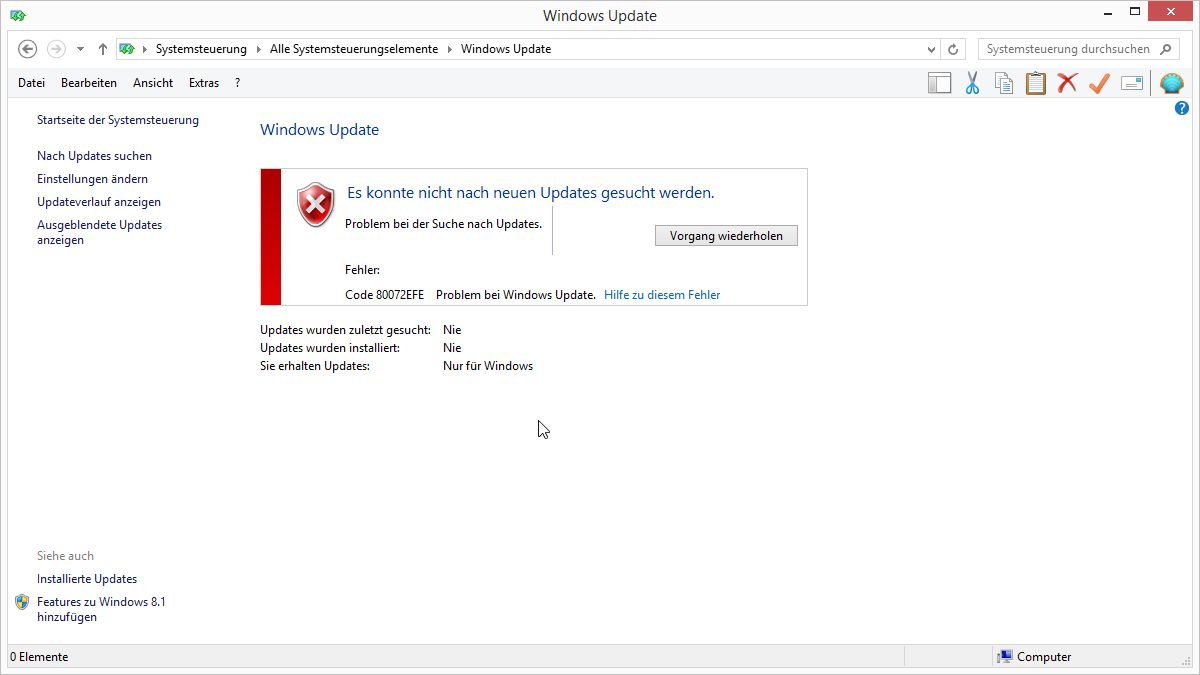Click the shield icon beside Features zu Windows 8.1

click(23, 602)
